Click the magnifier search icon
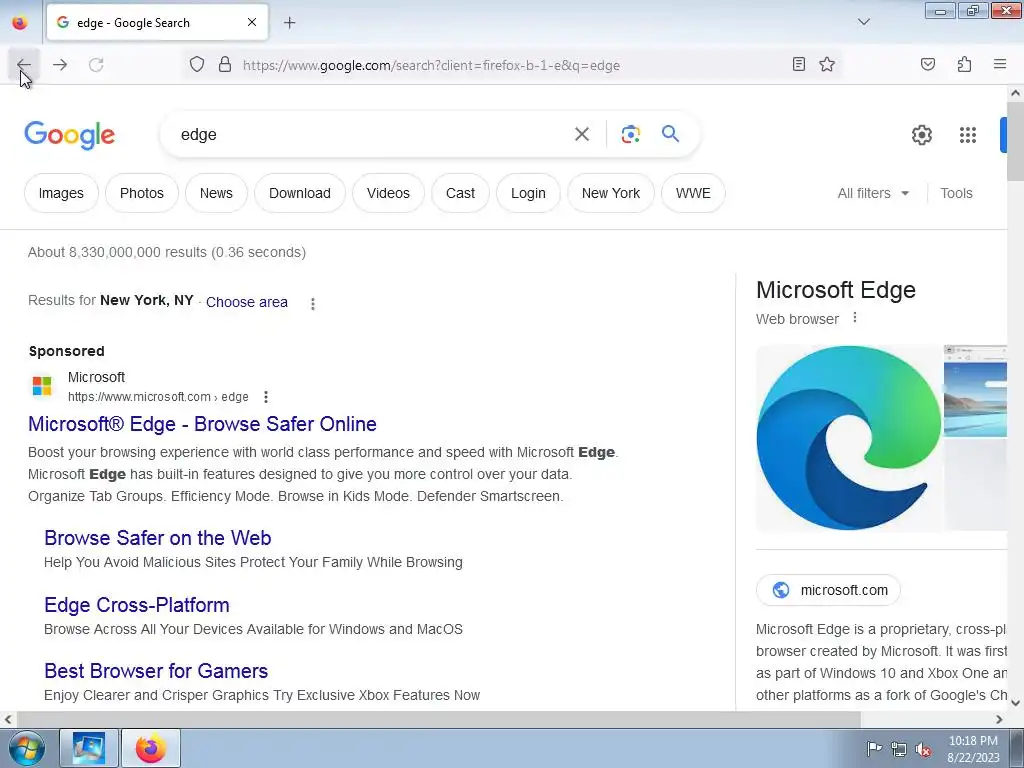Screen dimensions: 1024x768 pos(671,134)
